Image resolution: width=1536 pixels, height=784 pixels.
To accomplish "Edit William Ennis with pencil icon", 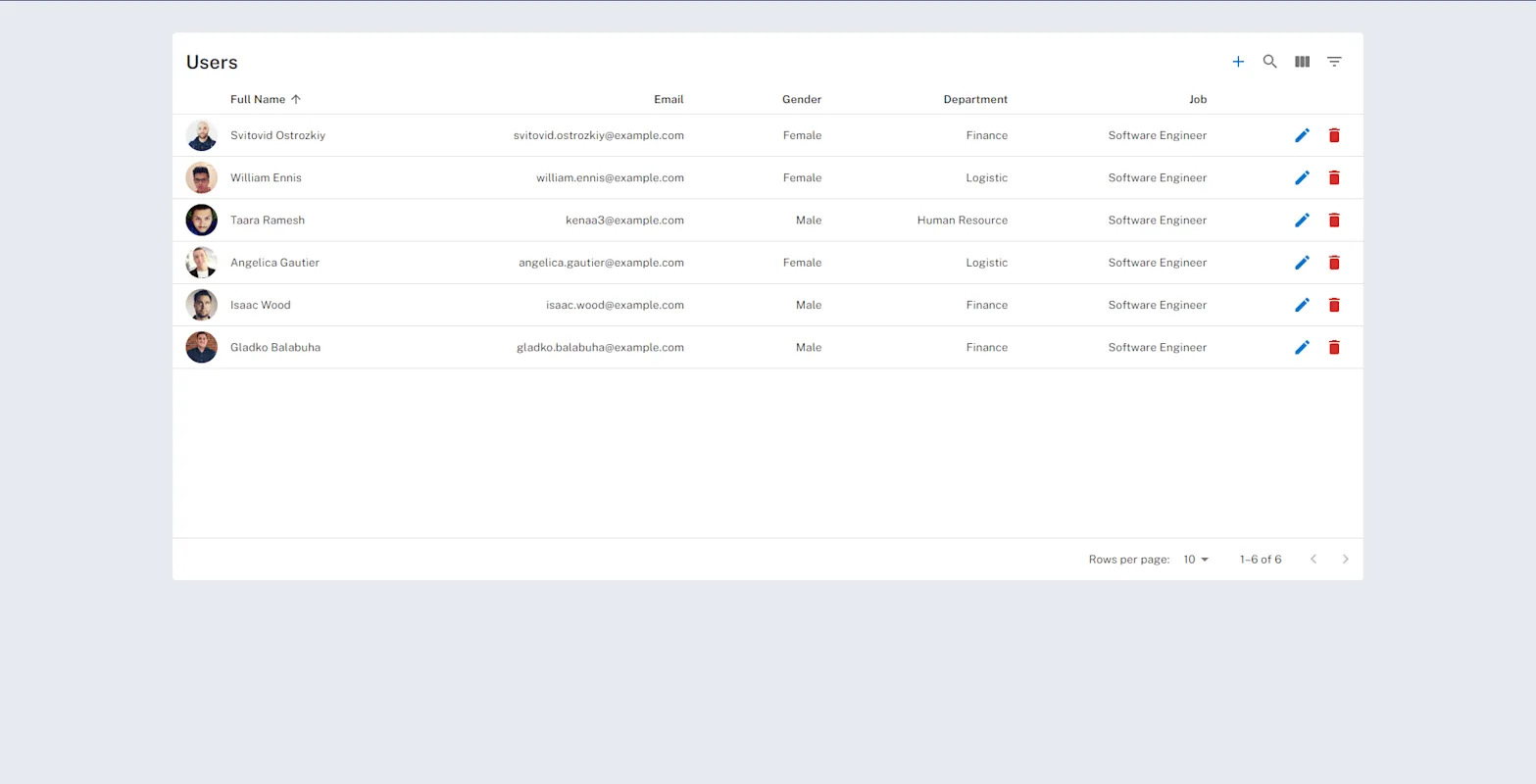I will pyautogui.click(x=1302, y=177).
